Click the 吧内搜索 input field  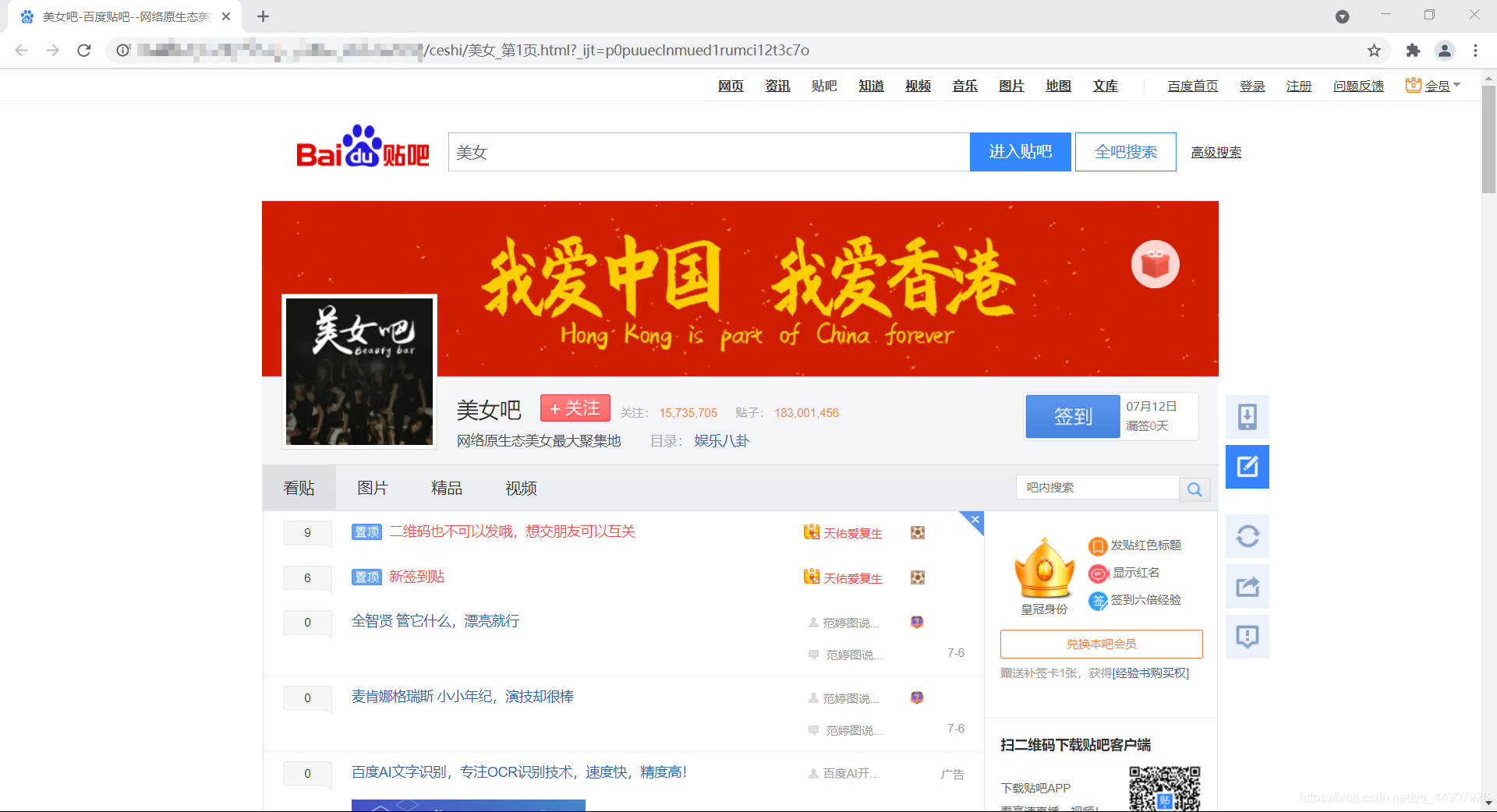(x=1097, y=488)
